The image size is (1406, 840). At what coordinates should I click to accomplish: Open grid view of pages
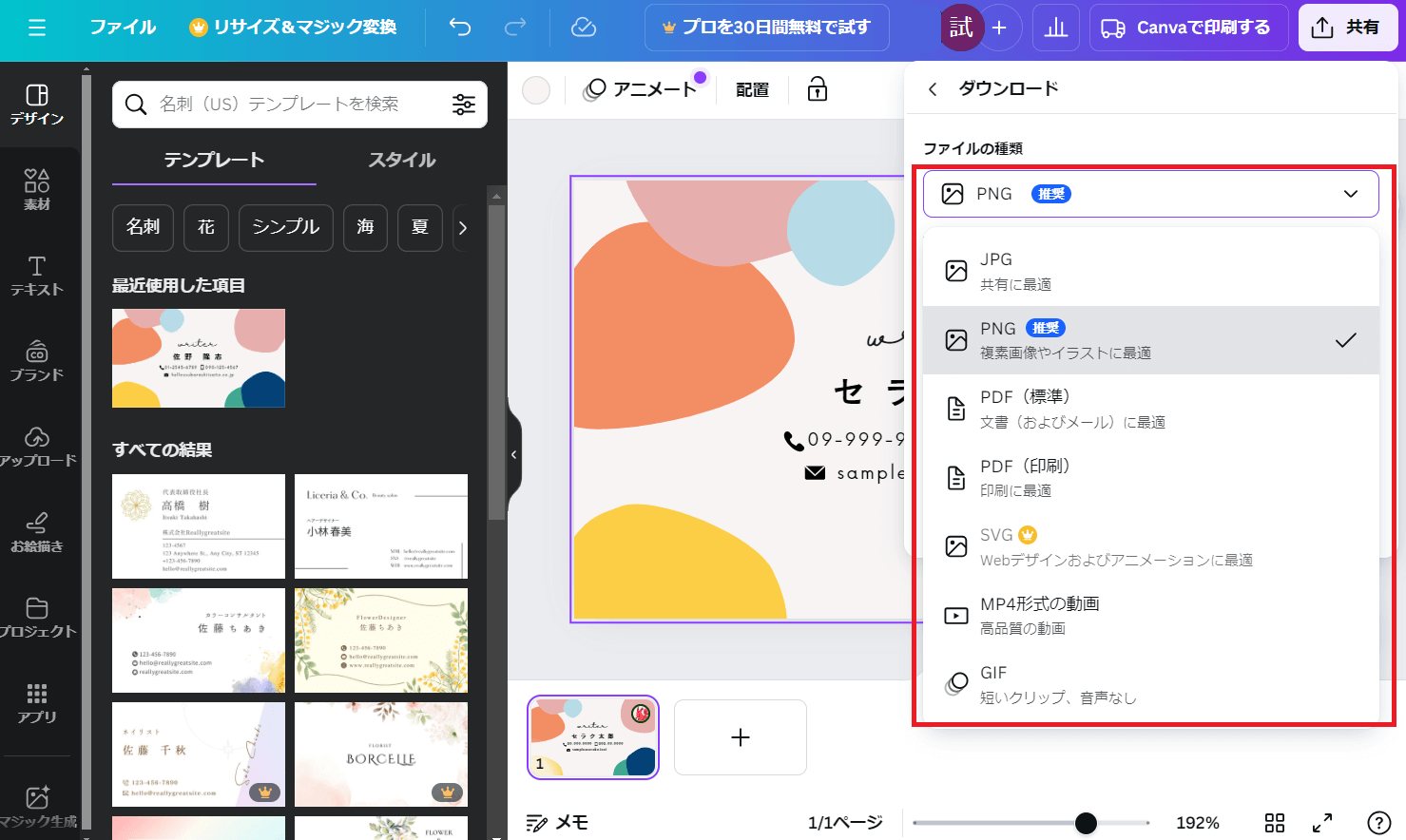click(x=1275, y=823)
